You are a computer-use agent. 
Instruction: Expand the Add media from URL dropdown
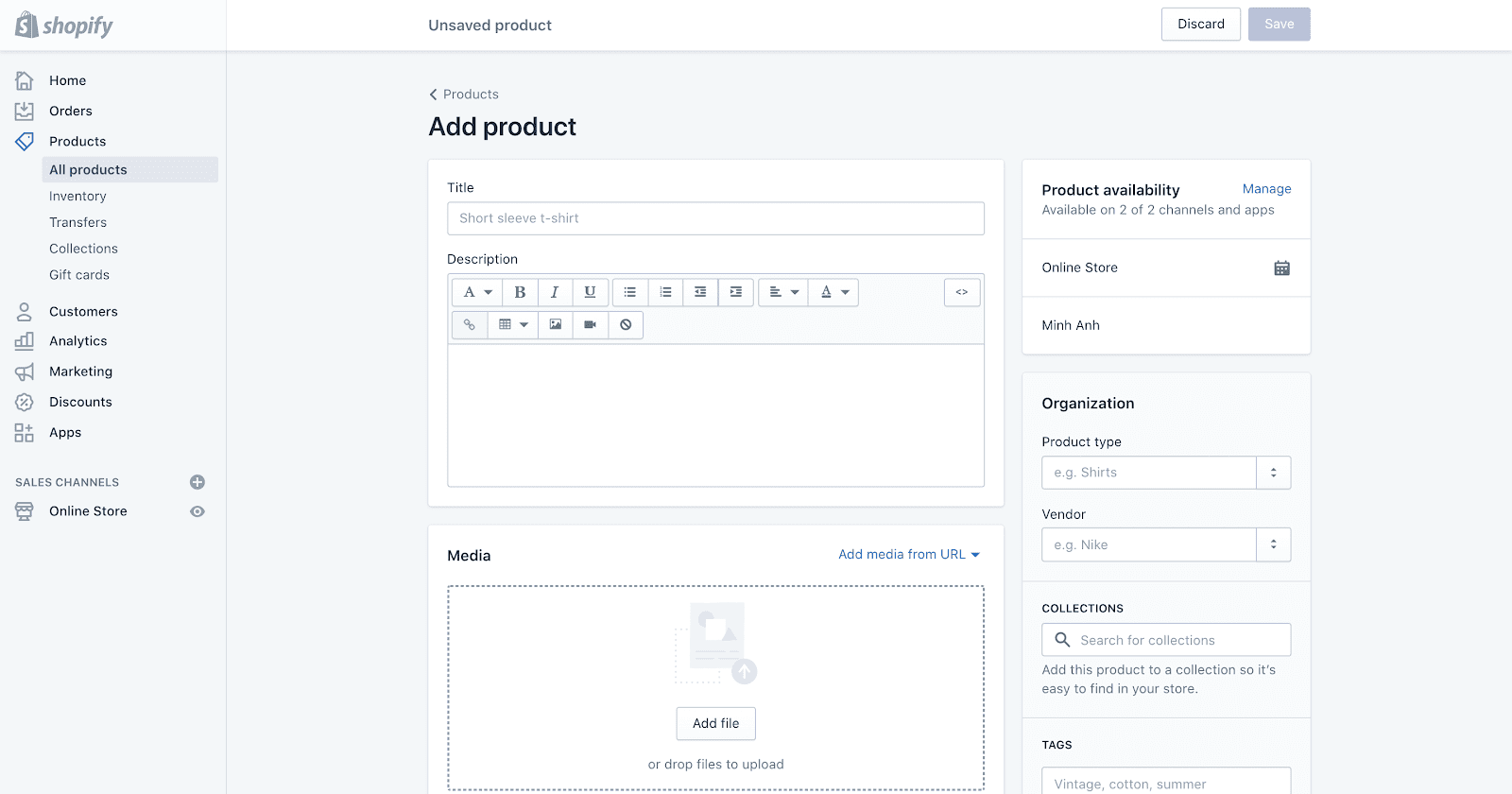909,555
